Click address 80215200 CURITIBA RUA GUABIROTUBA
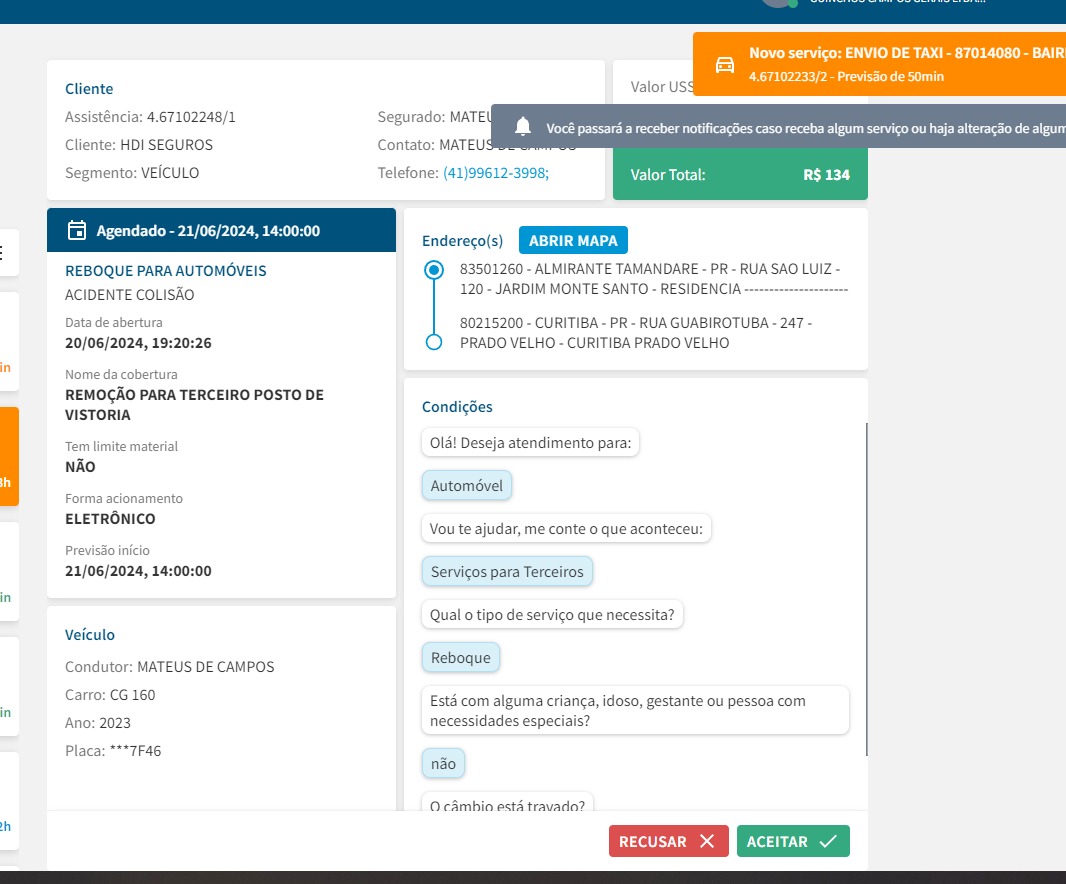1066x884 pixels. click(x=636, y=333)
